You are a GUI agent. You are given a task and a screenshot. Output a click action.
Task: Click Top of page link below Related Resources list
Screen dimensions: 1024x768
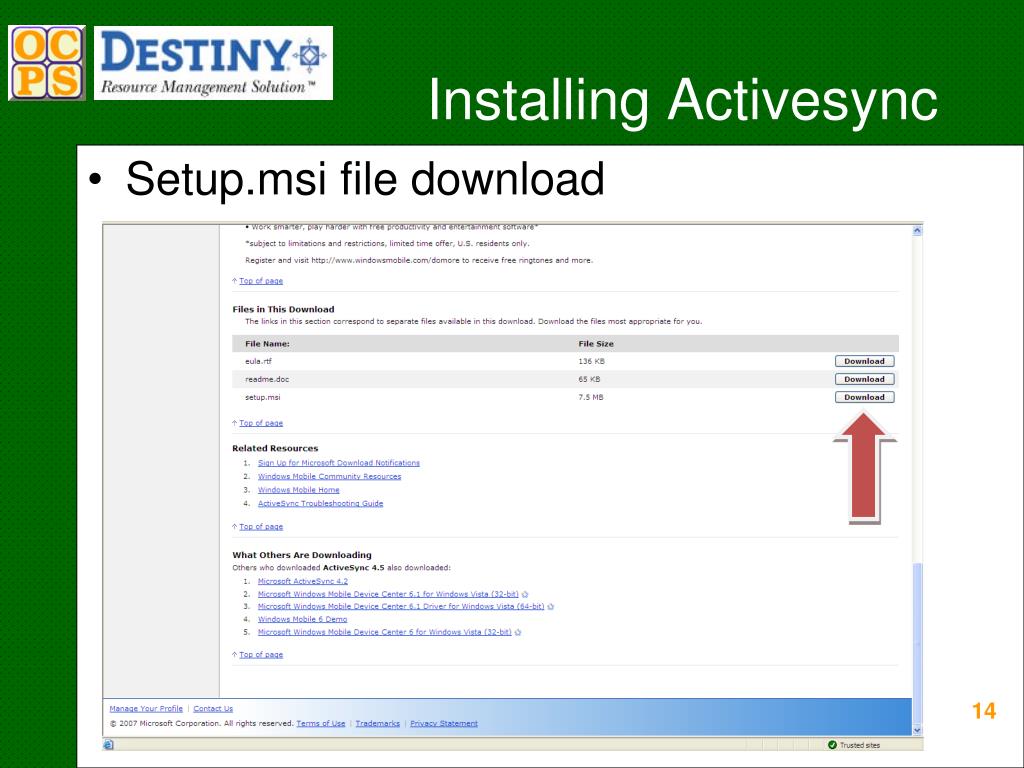(x=261, y=526)
